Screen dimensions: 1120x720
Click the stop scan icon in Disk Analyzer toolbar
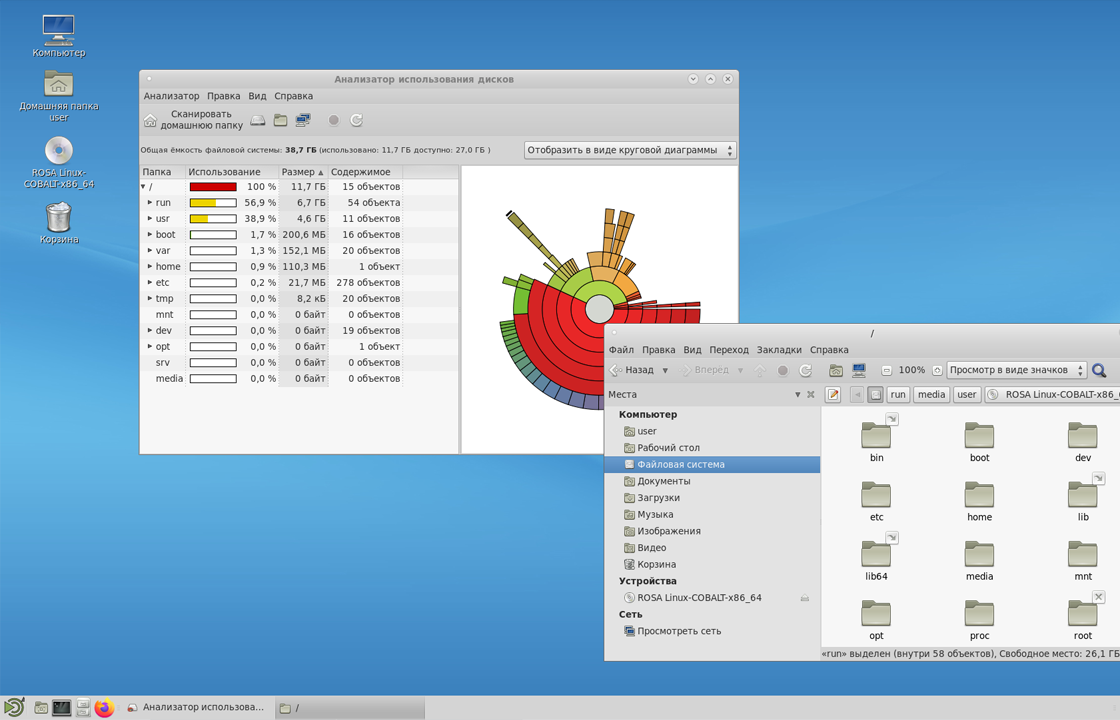(334, 121)
